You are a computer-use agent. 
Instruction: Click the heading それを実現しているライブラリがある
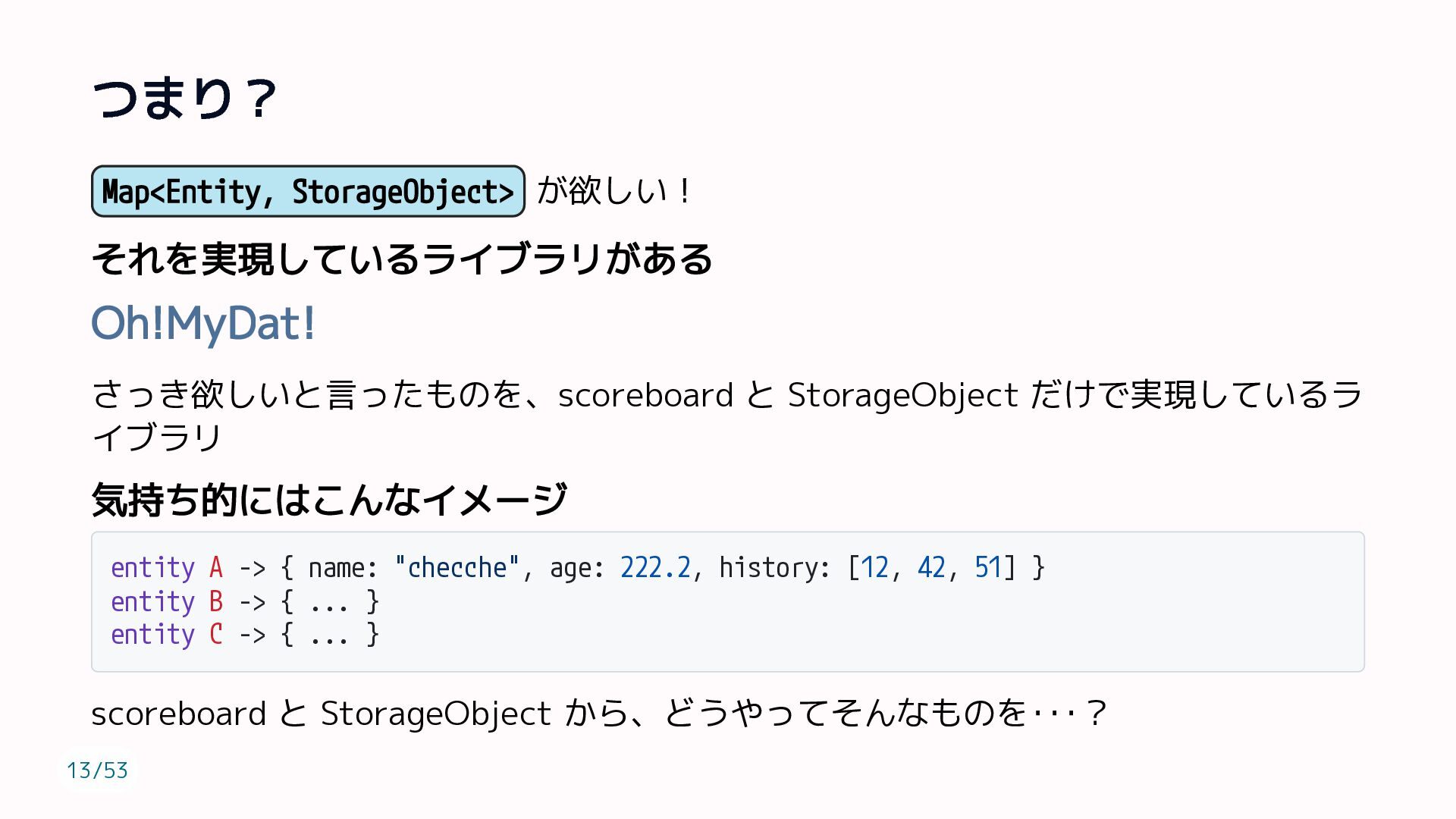[402, 259]
